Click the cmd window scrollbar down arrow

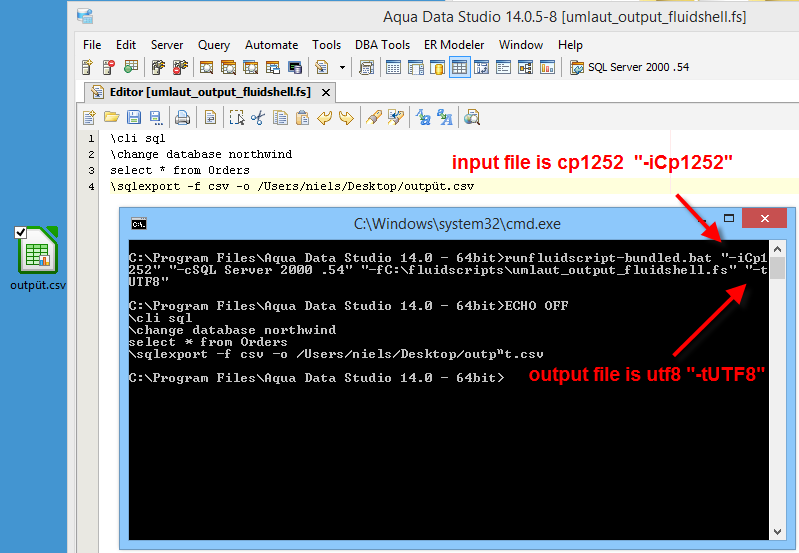point(777,532)
